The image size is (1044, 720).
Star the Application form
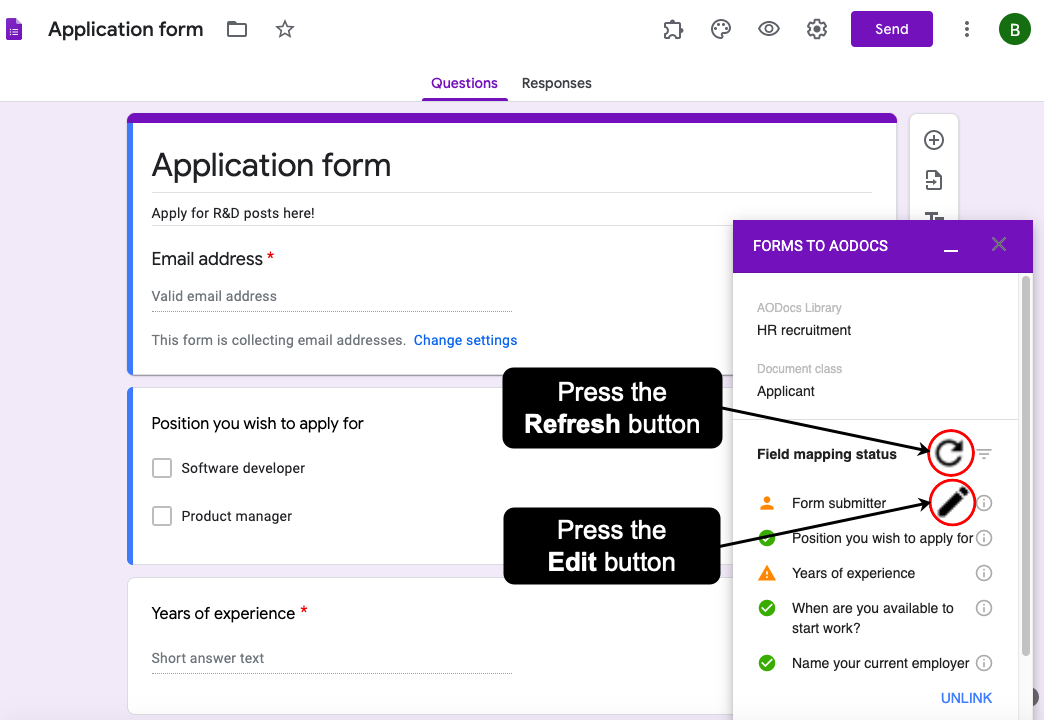[285, 29]
